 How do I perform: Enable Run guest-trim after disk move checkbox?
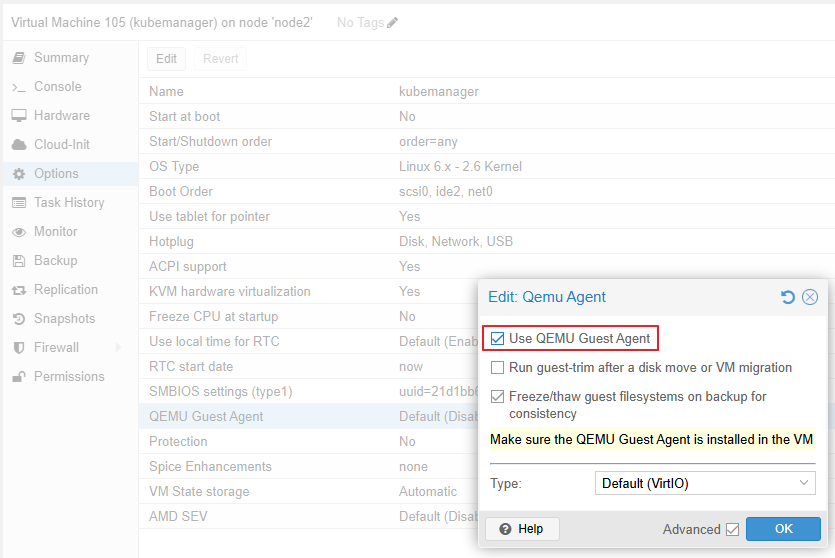click(497, 367)
